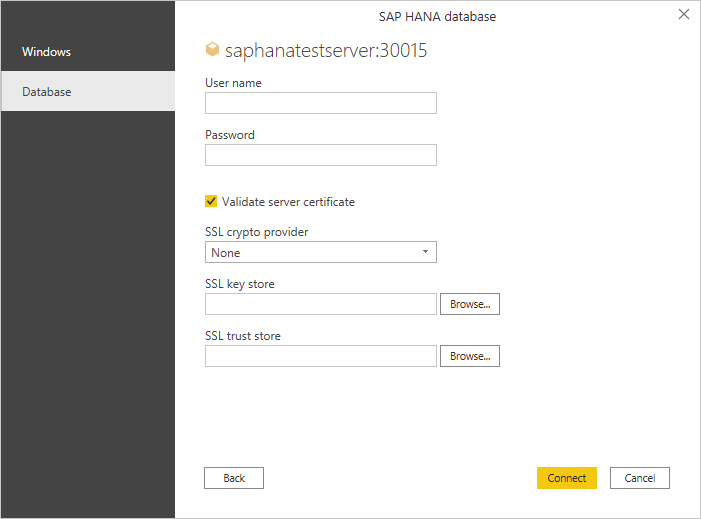Click the SSL trust store path field
701x519 pixels.
pyautogui.click(x=321, y=356)
